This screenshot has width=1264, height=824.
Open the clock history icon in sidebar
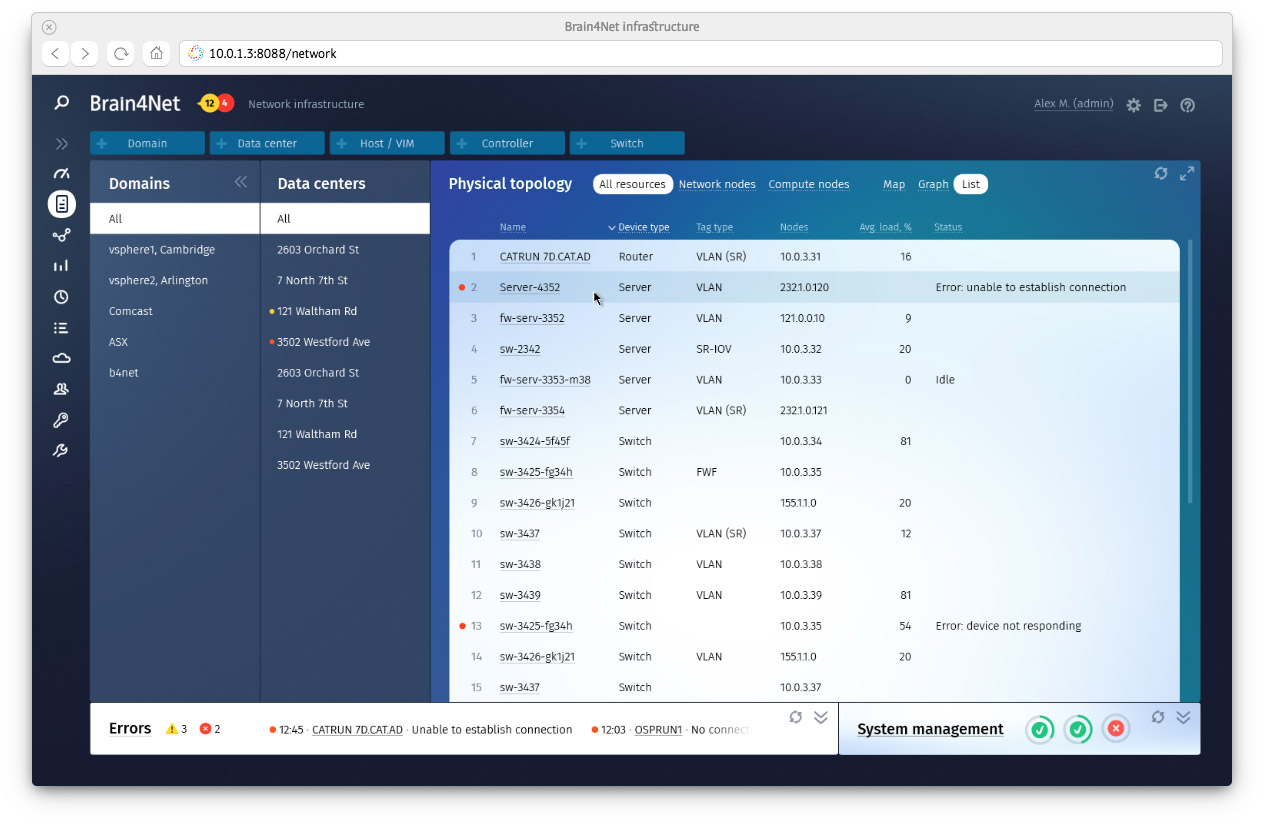[x=61, y=297]
